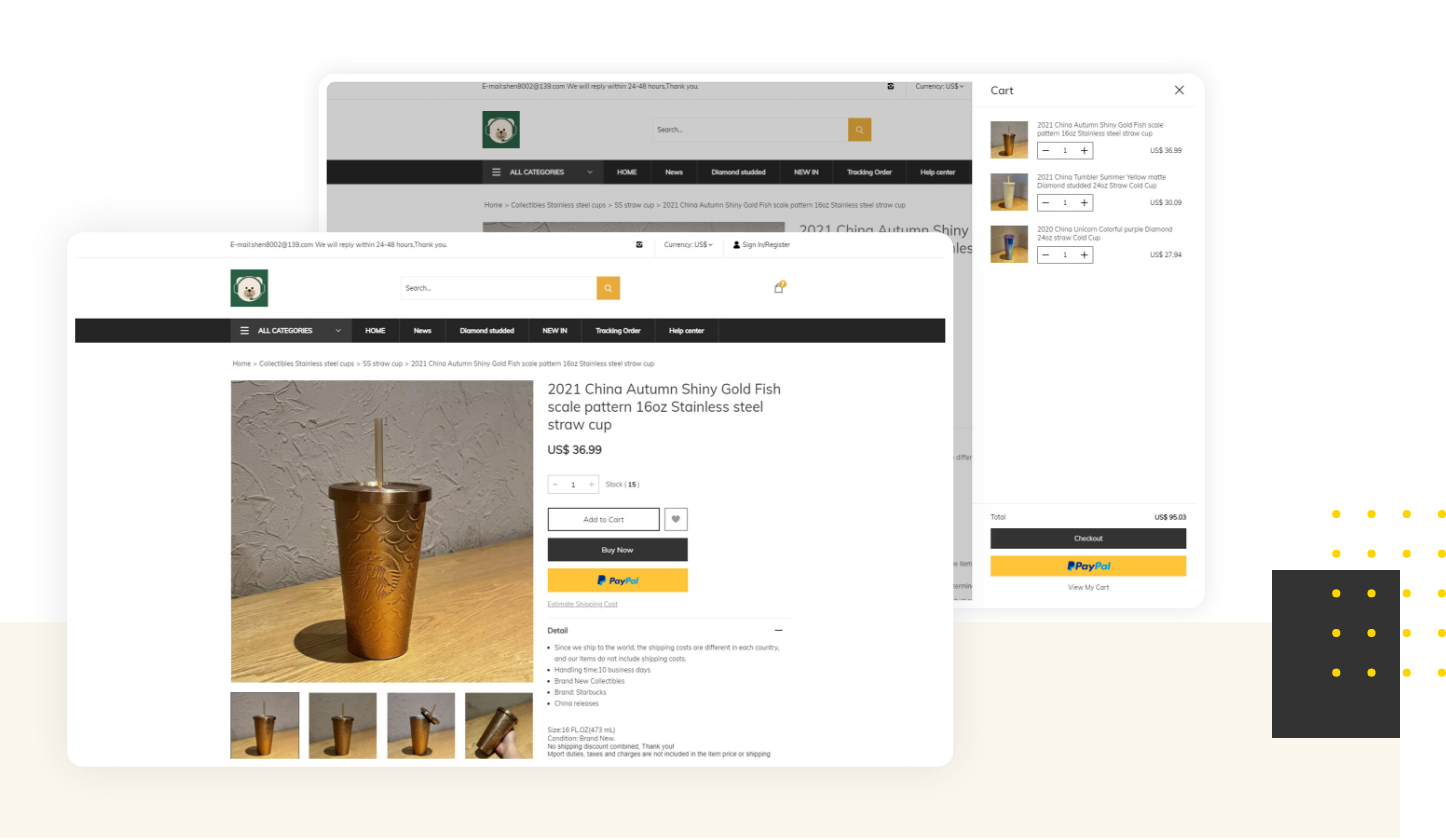
Task: Decrease quantity of Yellow matte tumbler in Cart
Action: coord(1046,203)
